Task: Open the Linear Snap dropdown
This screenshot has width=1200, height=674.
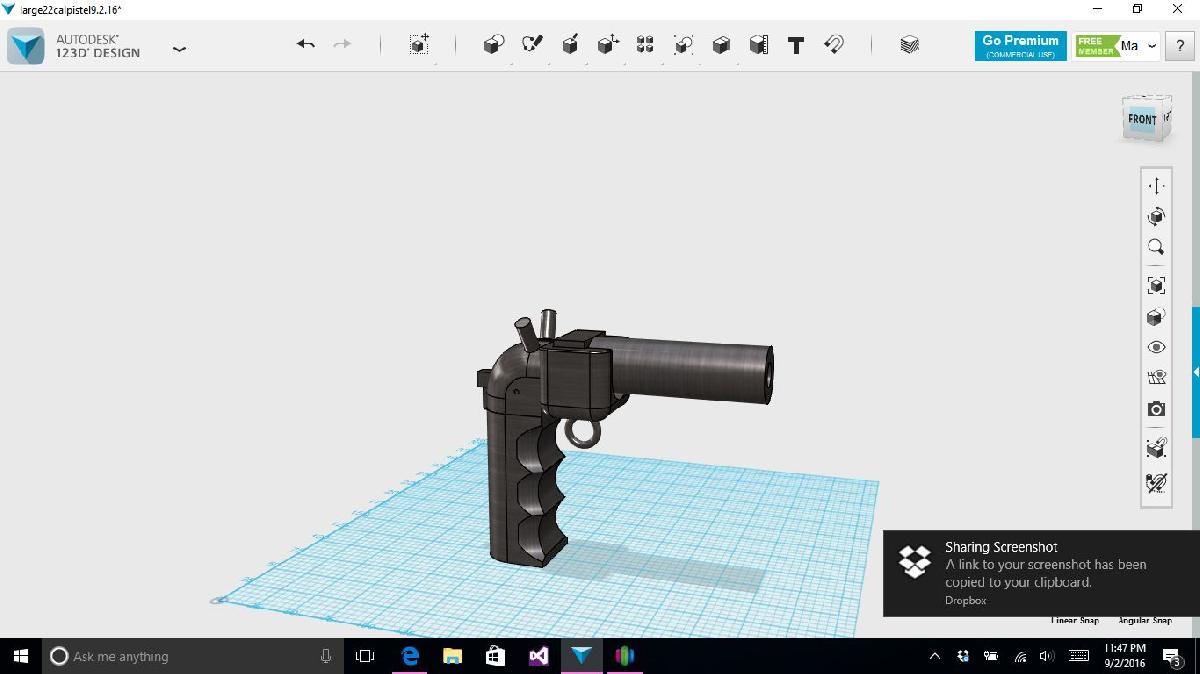Action: tap(1074, 620)
